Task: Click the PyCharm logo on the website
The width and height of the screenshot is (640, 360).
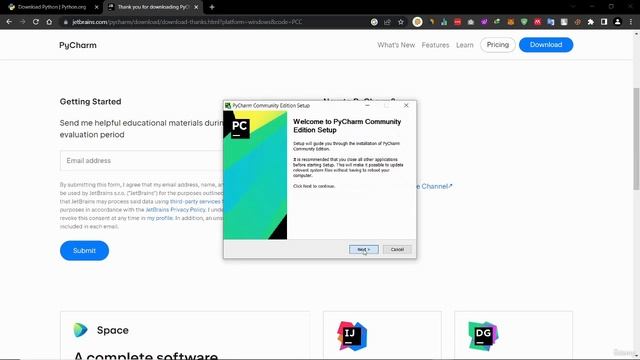Action: (x=78, y=45)
